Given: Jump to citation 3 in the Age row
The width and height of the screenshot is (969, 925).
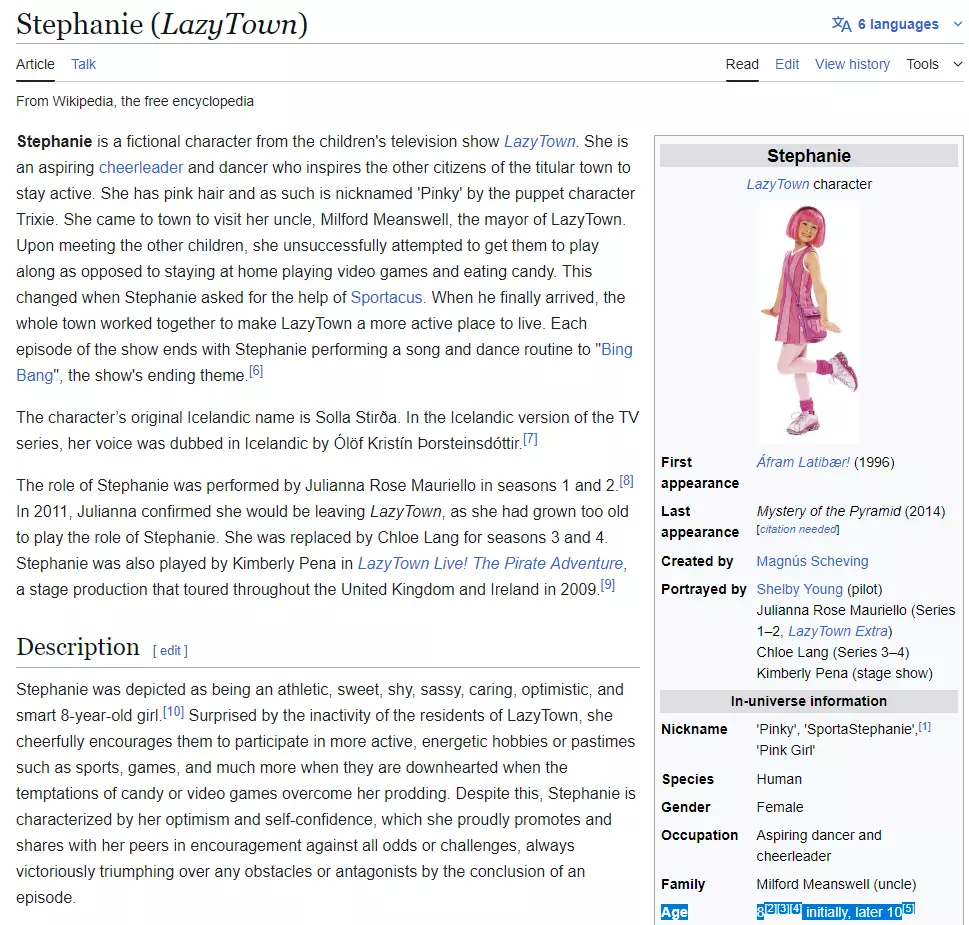Looking at the screenshot, I should click(x=783, y=909).
